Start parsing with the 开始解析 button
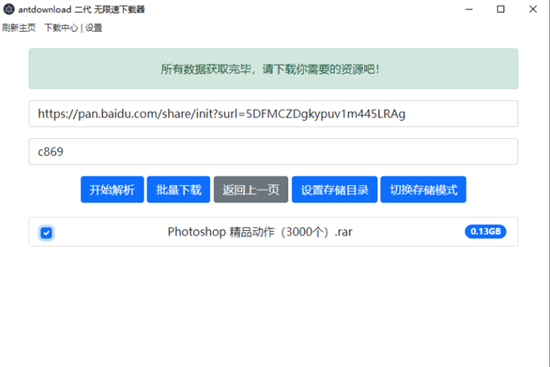 (112, 189)
